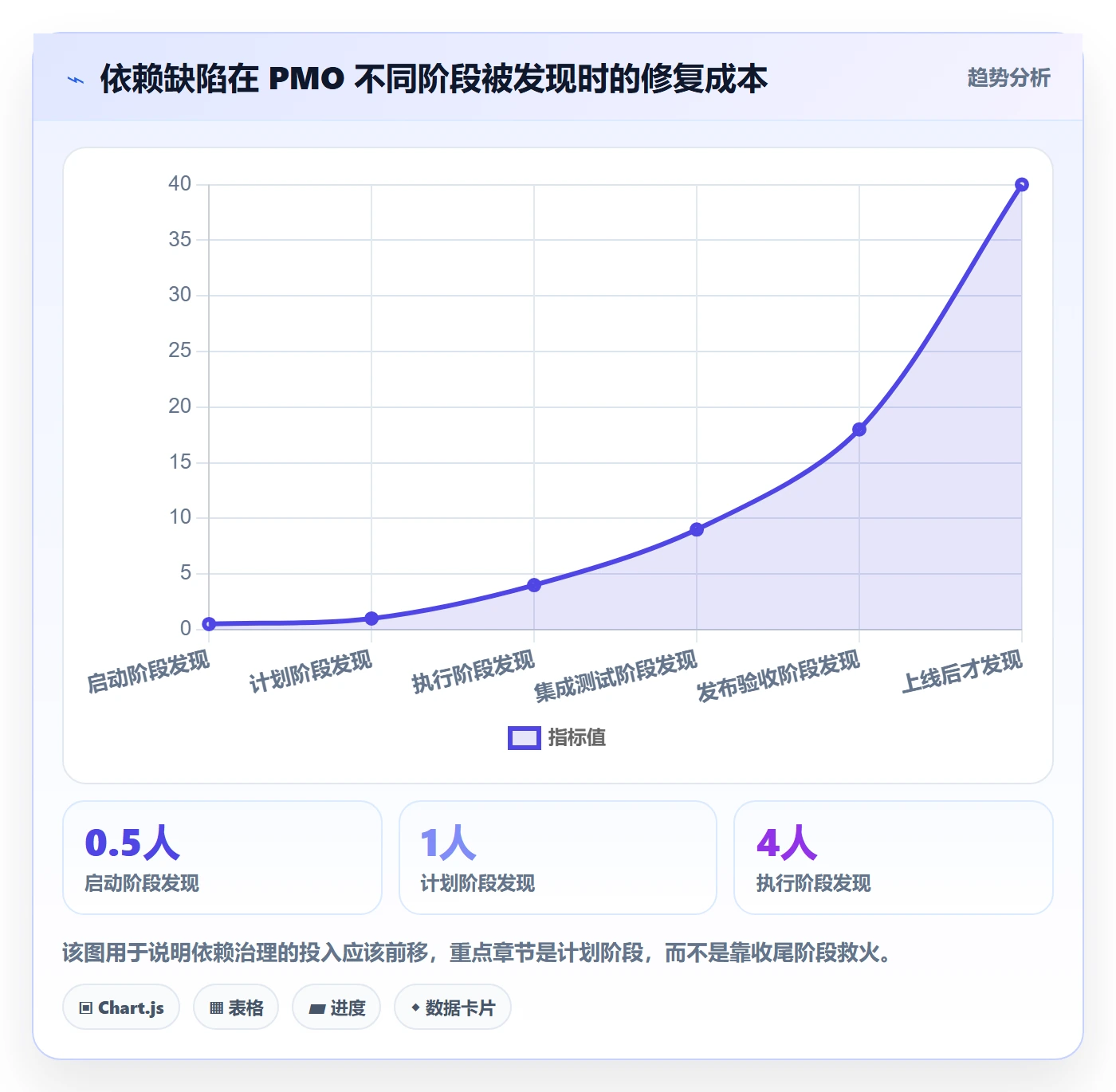Click the y-axis value 40
This screenshot has width=1116, height=1092.
coord(180,184)
